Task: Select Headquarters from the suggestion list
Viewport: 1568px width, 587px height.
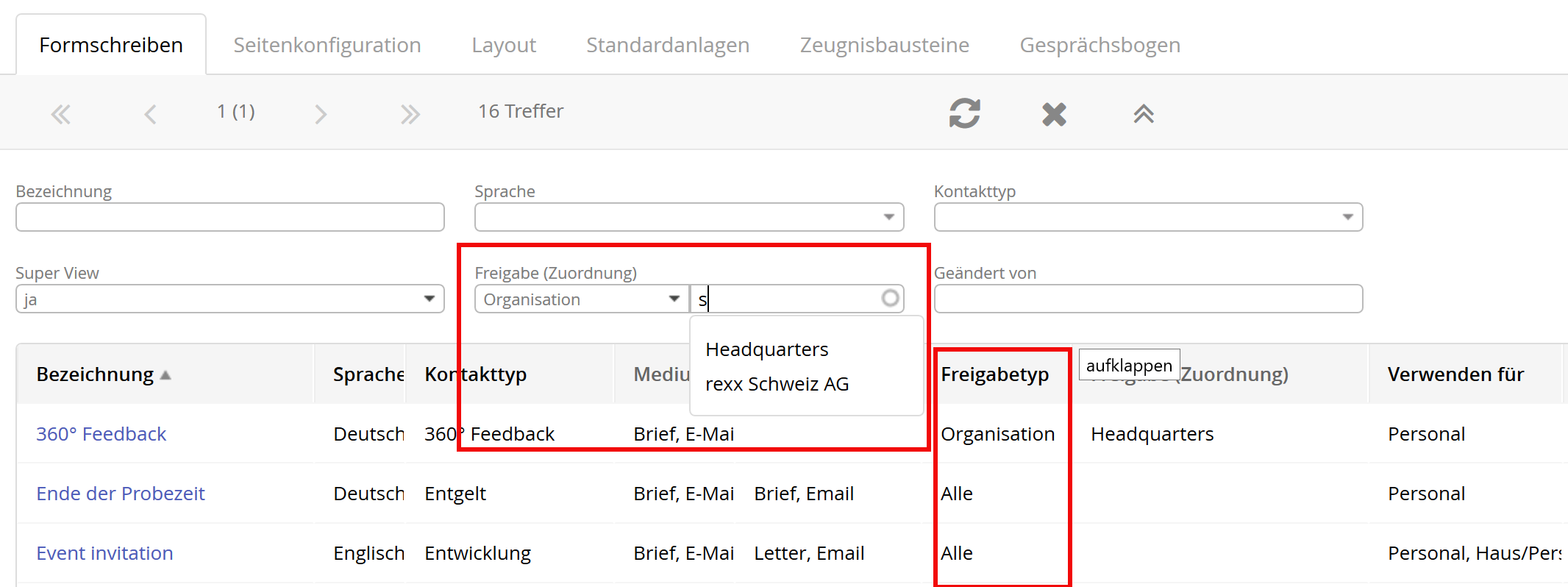Action: pos(766,349)
